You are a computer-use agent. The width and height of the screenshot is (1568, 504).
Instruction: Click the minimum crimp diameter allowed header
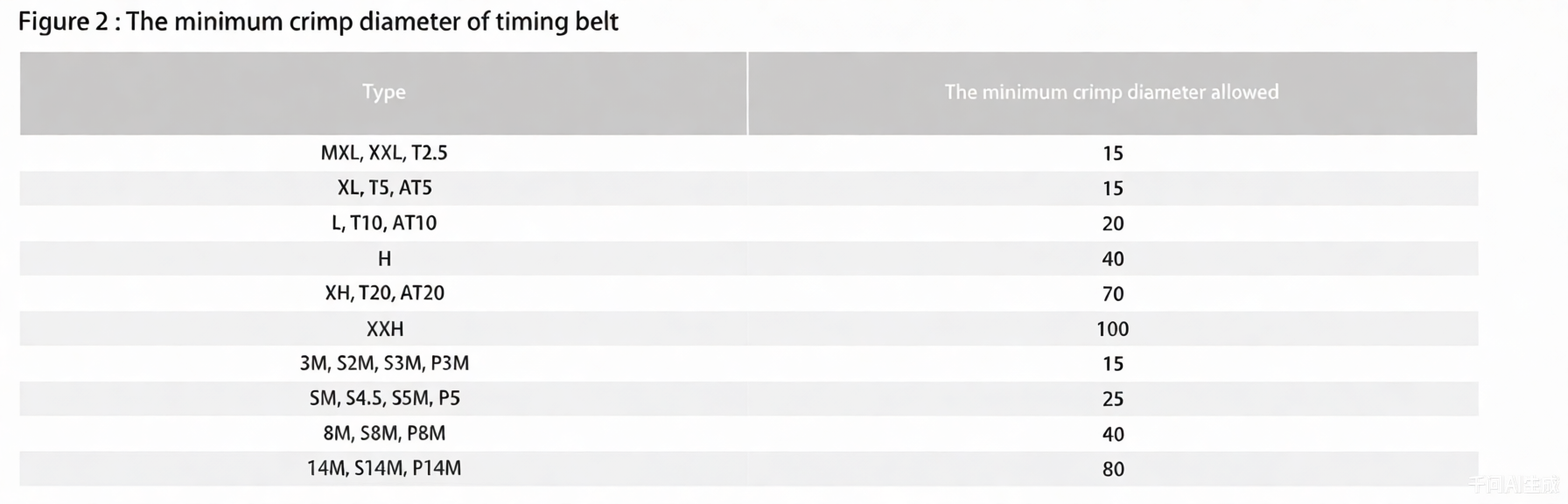(1111, 92)
